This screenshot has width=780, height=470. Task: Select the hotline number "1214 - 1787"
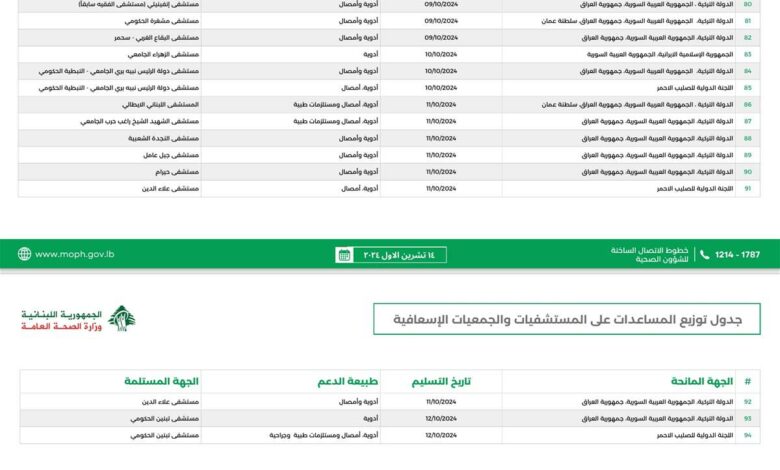tap(737, 255)
